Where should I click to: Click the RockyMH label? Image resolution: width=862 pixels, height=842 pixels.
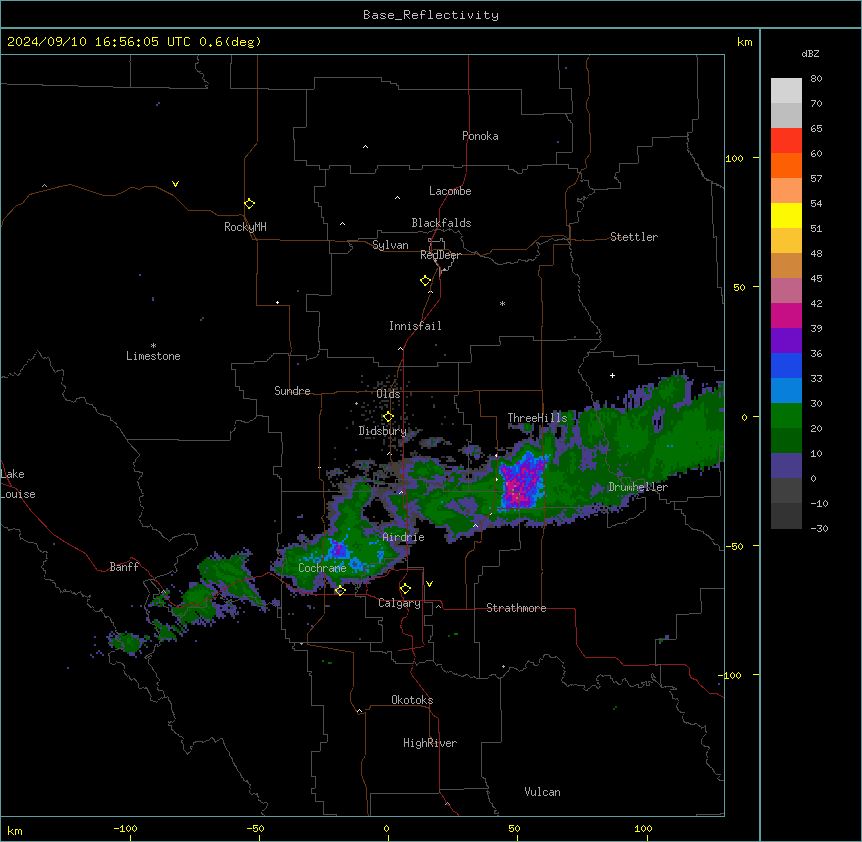click(x=245, y=227)
